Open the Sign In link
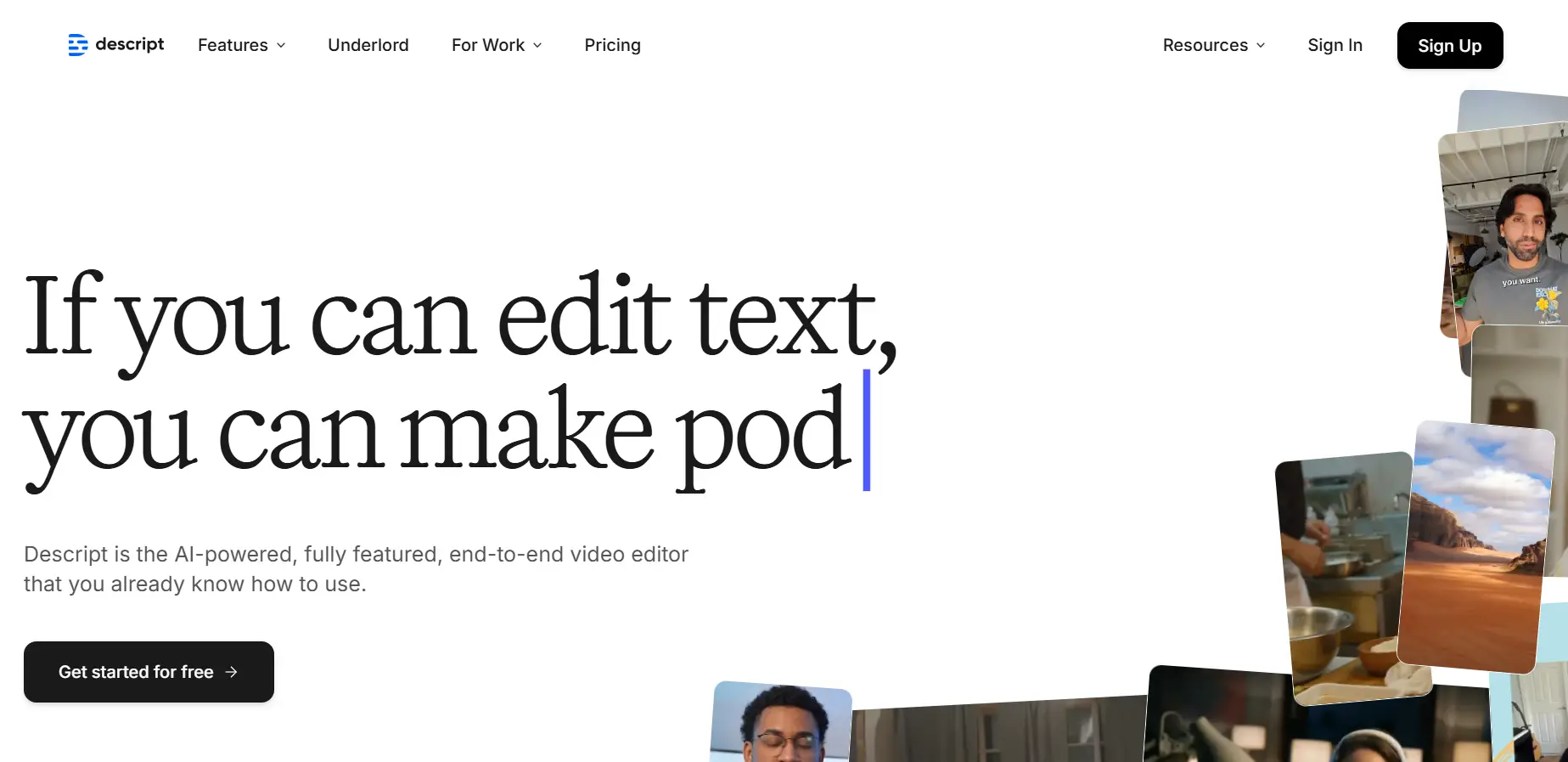Screen dimensions: 1568x762 (x=1335, y=45)
